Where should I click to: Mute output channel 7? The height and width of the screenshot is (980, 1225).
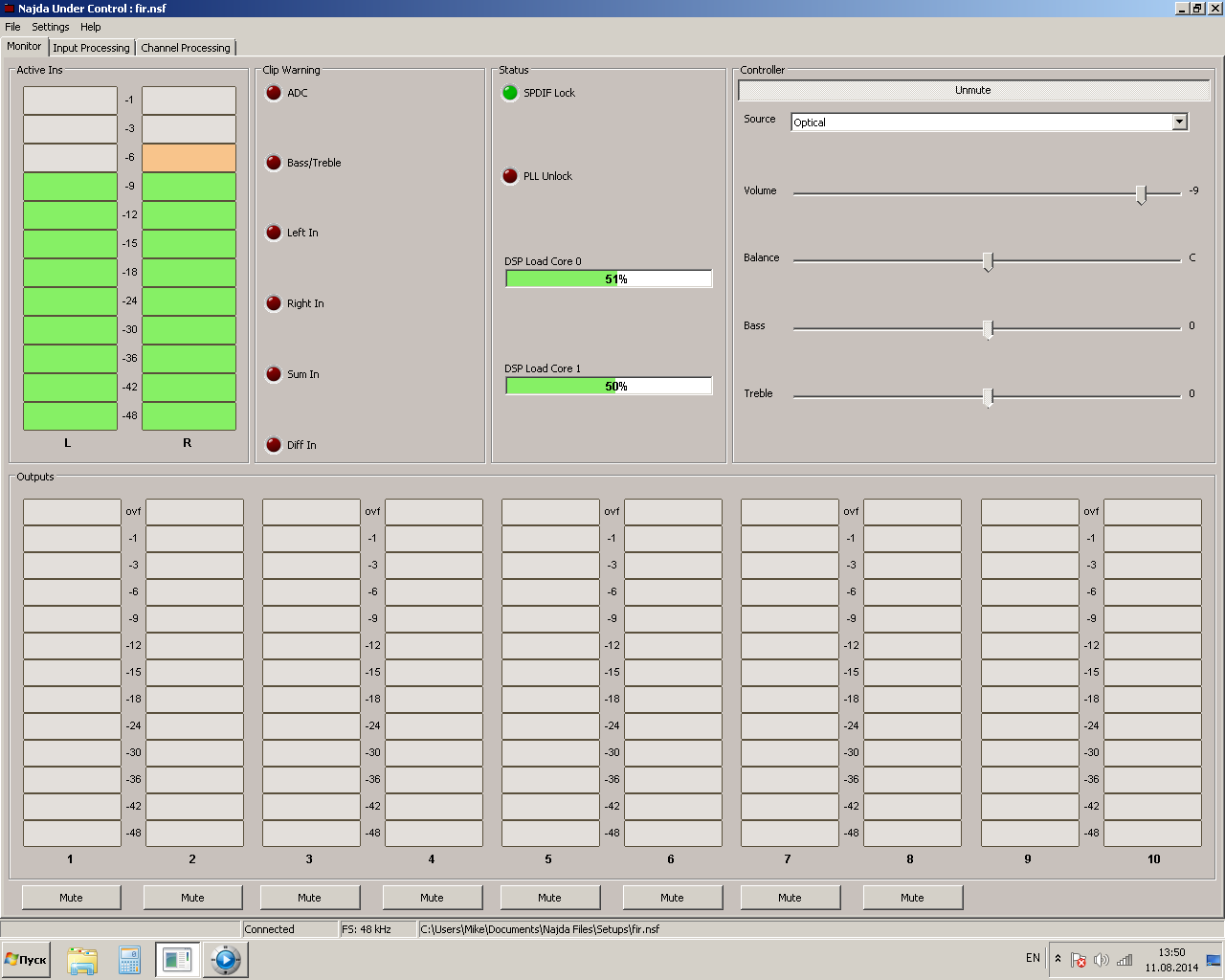coord(790,898)
